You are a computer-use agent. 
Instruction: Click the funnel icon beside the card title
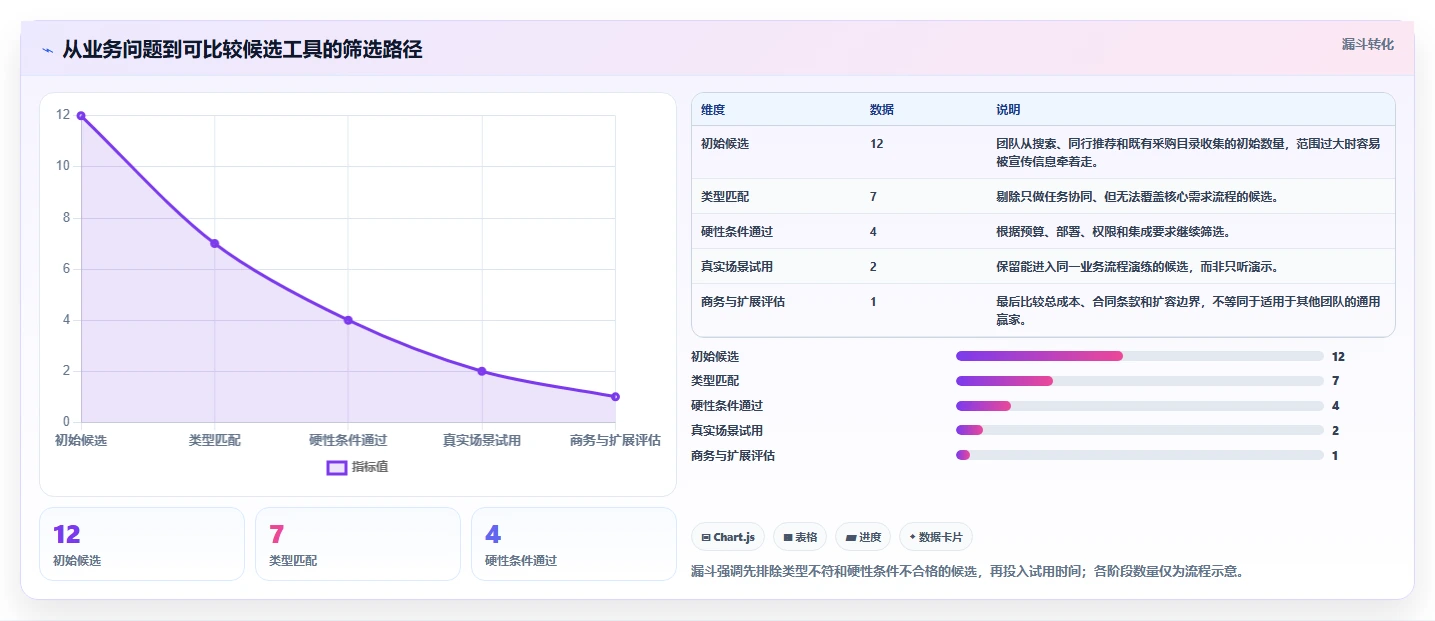pos(47,50)
